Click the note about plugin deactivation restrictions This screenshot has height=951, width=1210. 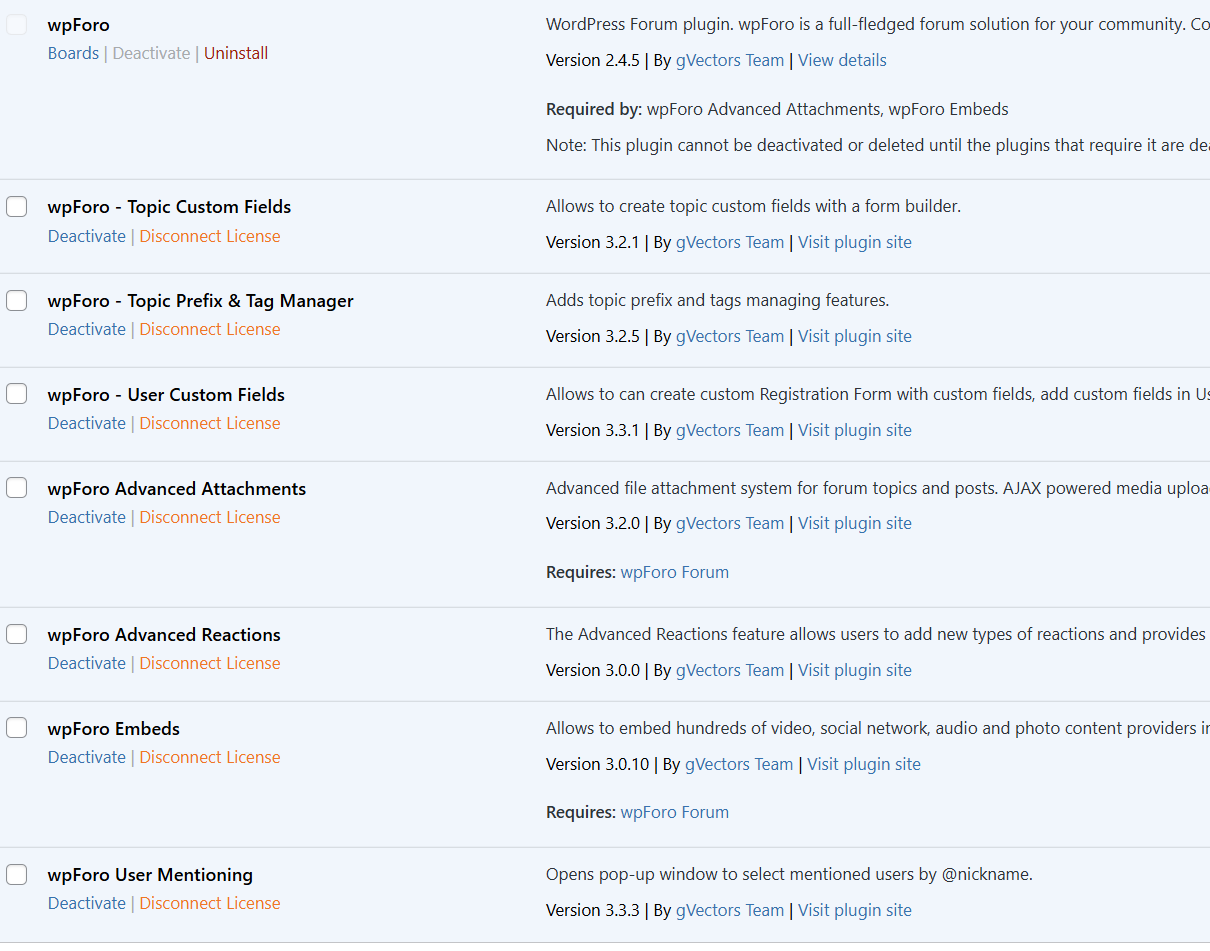878,145
